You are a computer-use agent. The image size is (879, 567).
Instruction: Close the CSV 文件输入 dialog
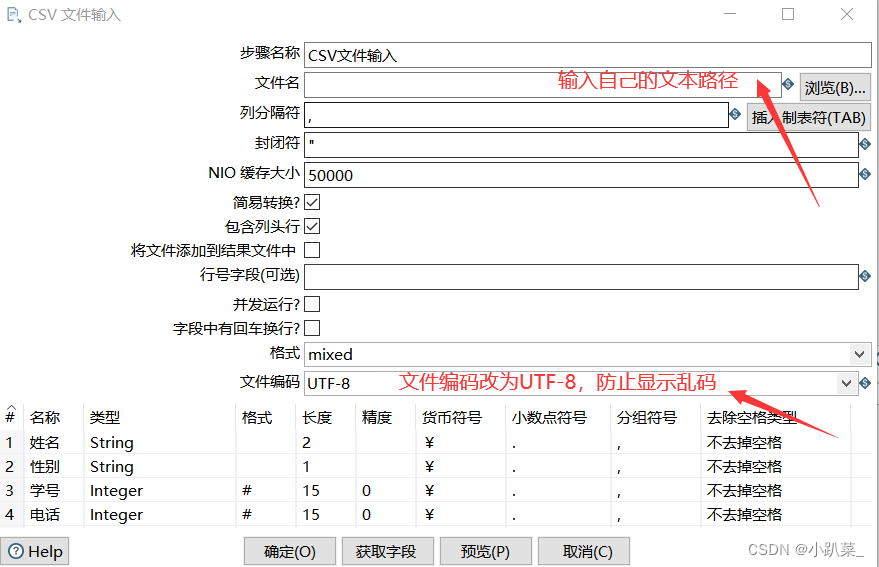point(847,14)
